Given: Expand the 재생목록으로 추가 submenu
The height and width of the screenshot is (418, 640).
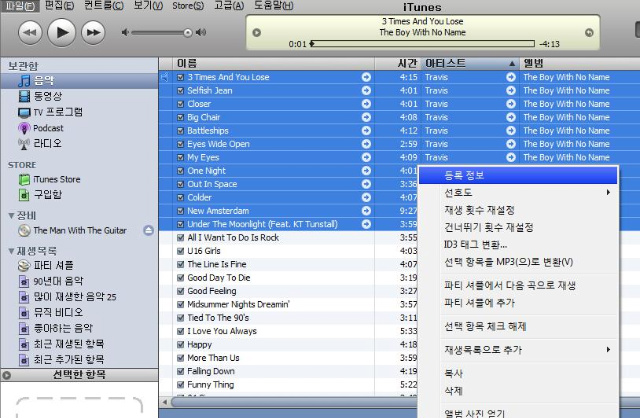Looking at the screenshot, I should point(518,349).
